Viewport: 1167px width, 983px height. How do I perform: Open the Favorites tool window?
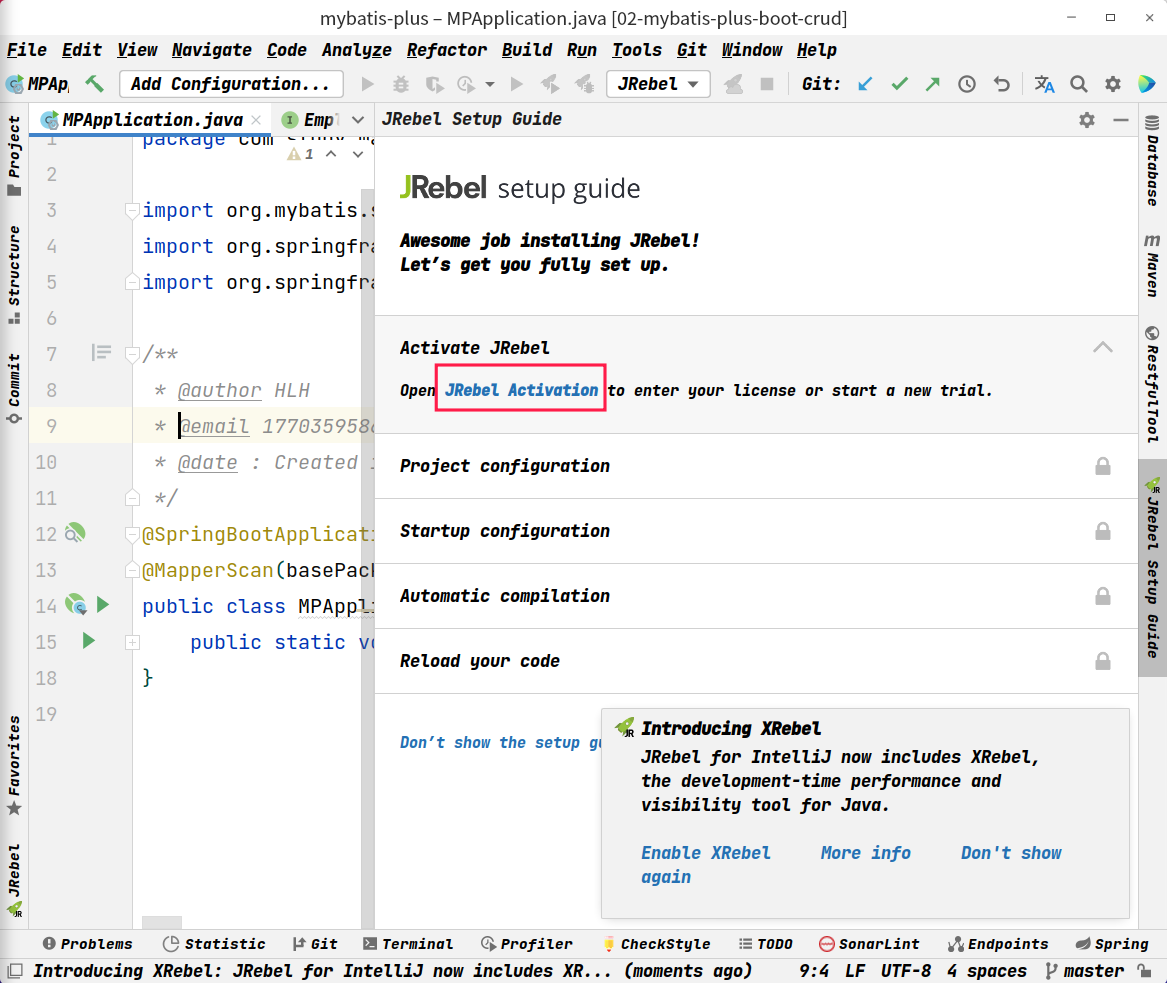(x=14, y=765)
